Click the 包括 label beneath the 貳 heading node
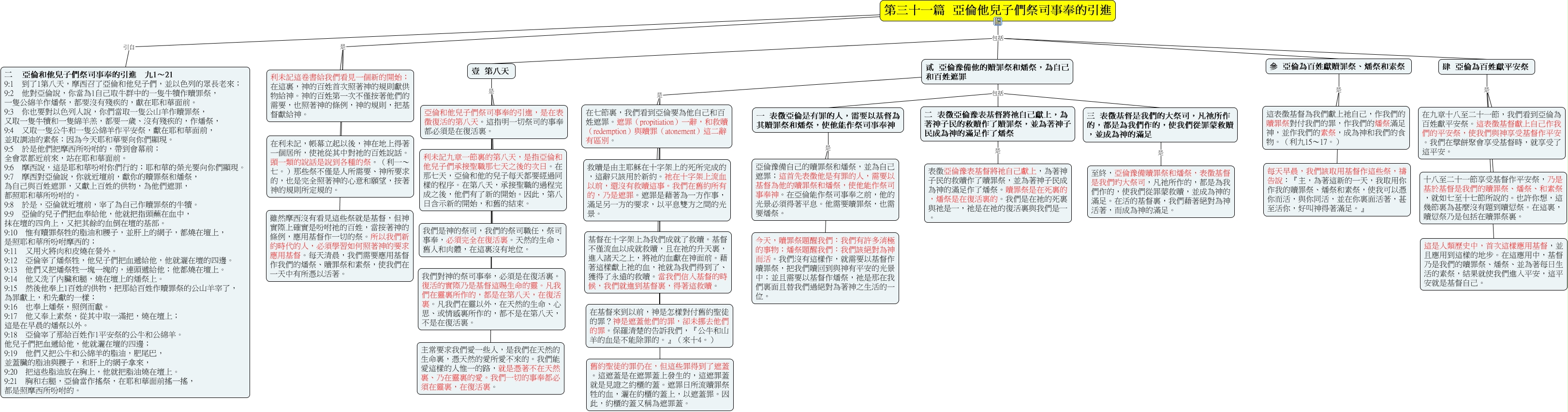The width and height of the screenshot is (1568, 412). (998, 93)
